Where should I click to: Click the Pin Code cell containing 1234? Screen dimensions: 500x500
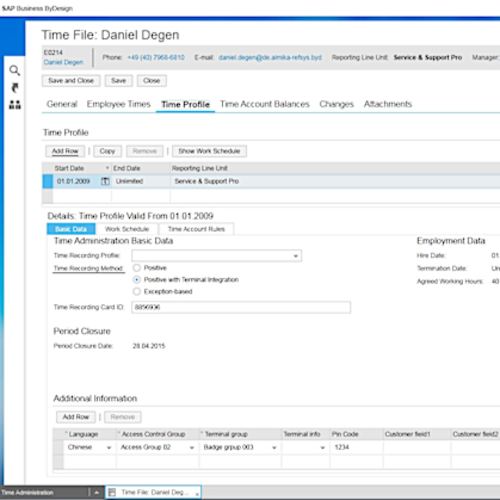[356, 447]
